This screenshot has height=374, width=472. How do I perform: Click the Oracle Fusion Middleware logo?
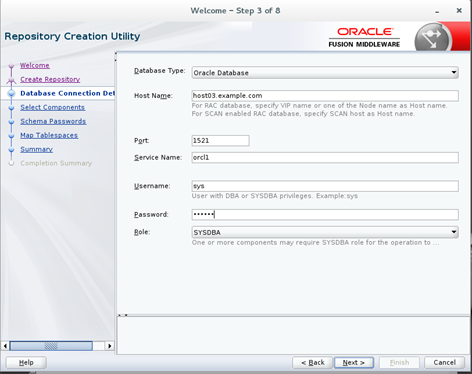point(364,37)
